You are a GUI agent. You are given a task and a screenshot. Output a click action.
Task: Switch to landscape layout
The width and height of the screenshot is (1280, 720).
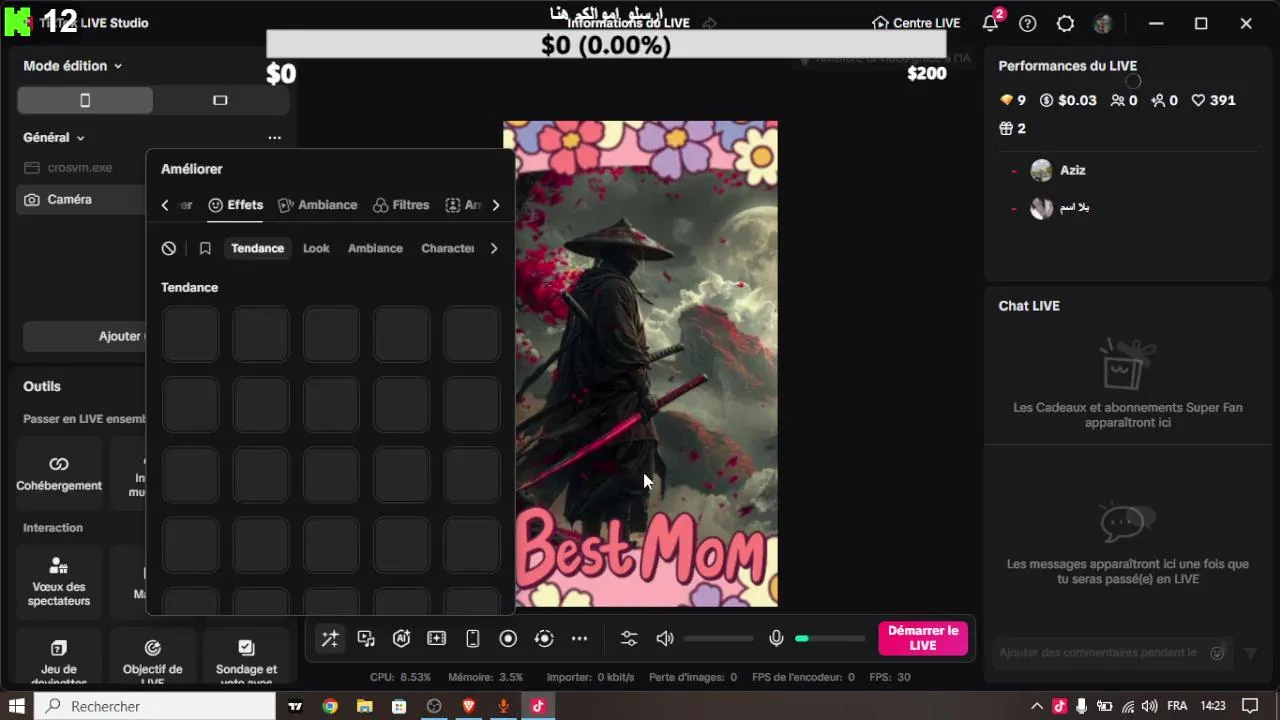pos(221,100)
